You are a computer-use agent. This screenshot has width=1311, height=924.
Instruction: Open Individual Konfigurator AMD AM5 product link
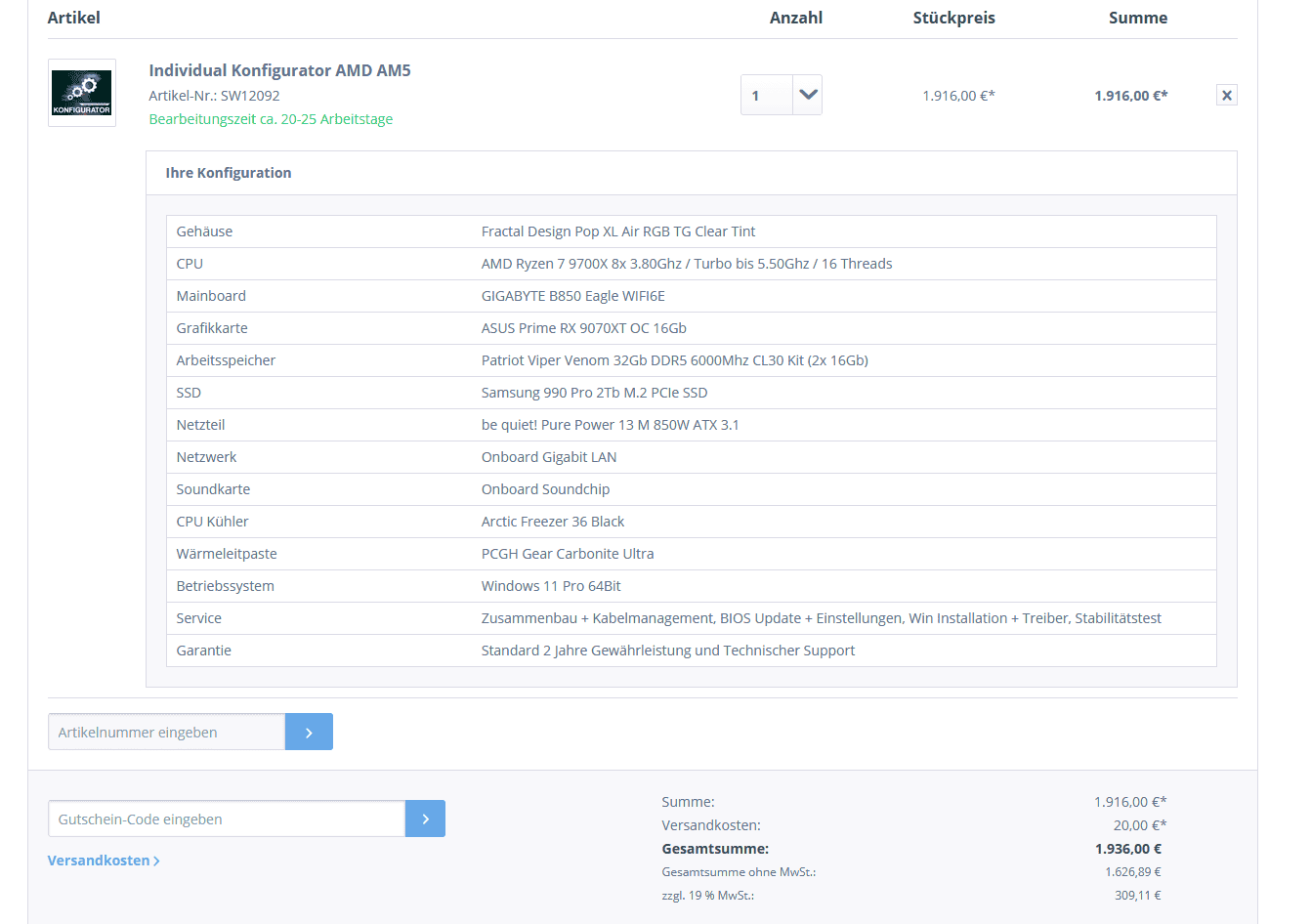point(279,70)
